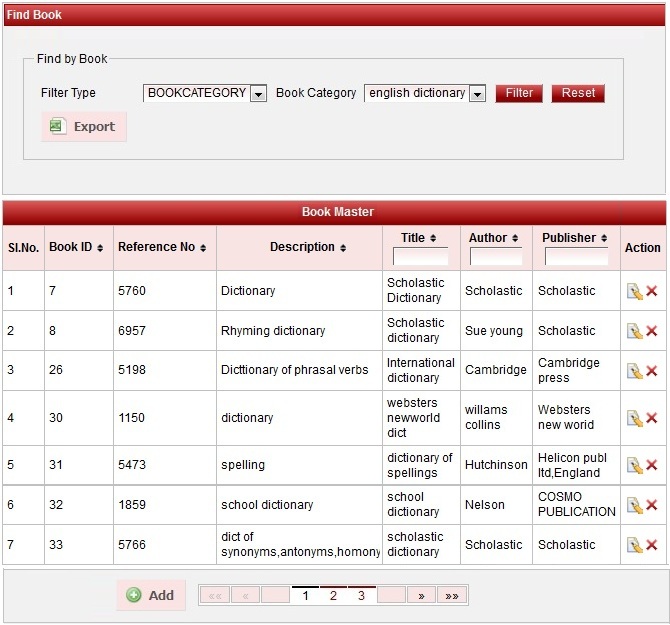This screenshot has width=670, height=625.
Task: Expand the Book Category dropdown
Action: tap(477, 94)
